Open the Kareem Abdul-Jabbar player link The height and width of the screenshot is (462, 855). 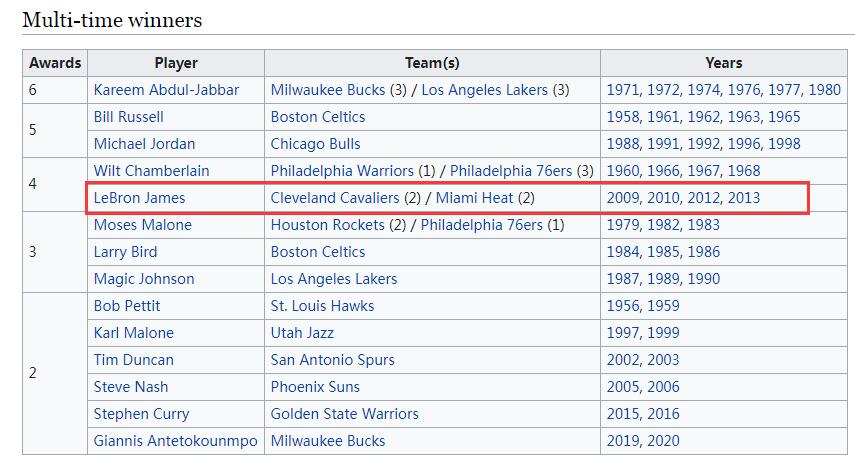[166, 90]
